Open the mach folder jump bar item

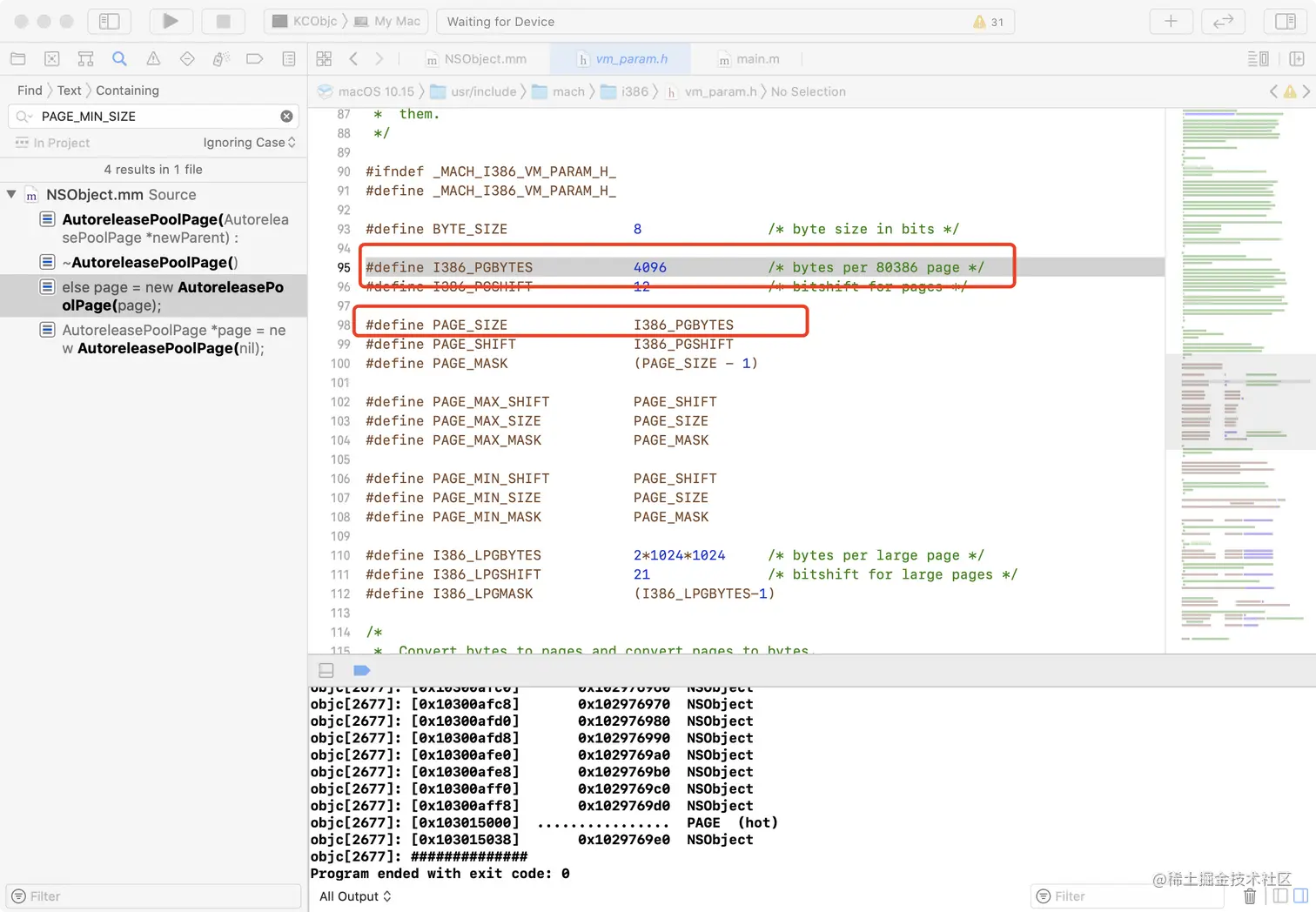tap(558, 91)
